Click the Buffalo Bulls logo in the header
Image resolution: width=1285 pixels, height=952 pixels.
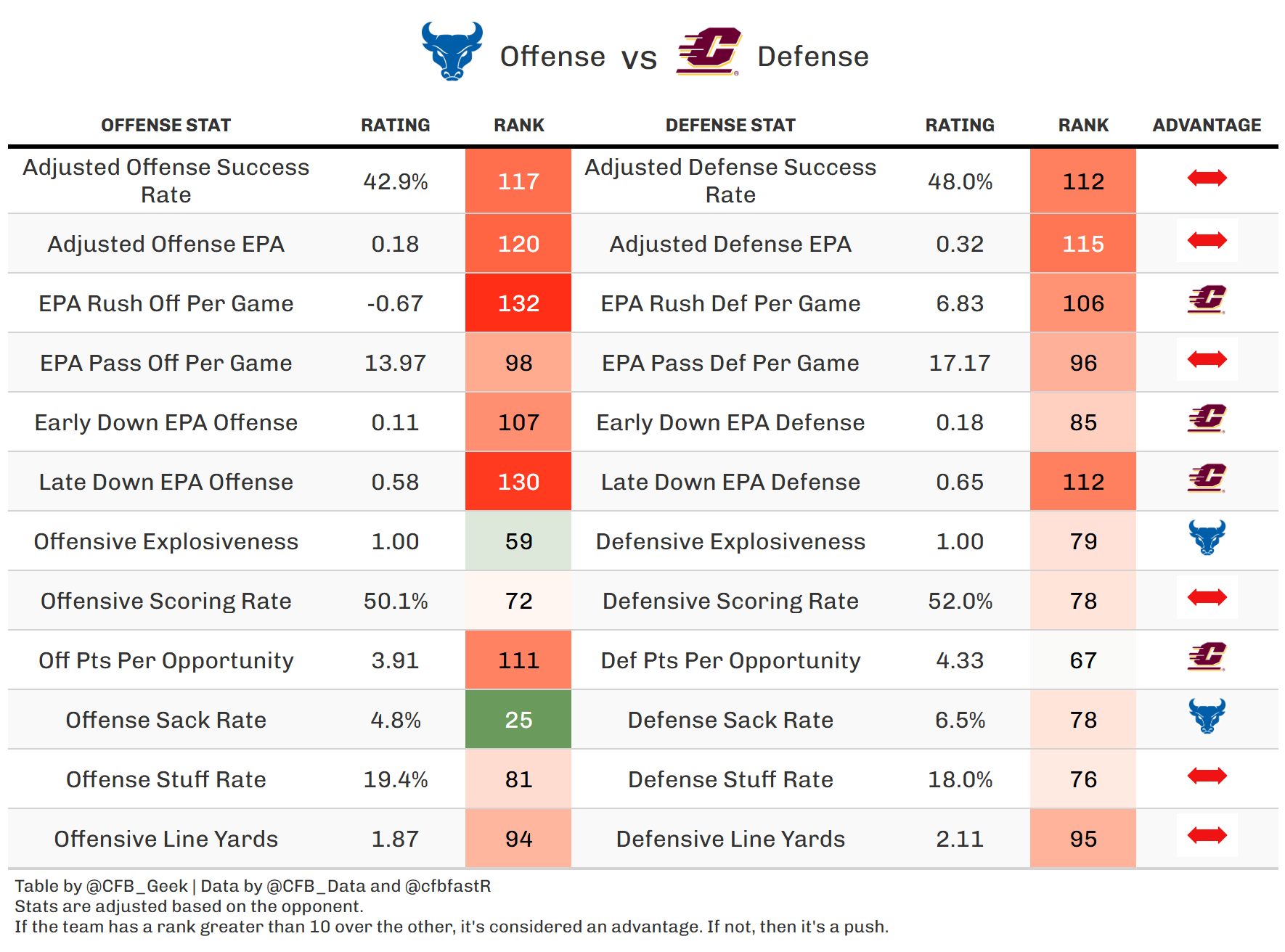(x=452, y=51)
